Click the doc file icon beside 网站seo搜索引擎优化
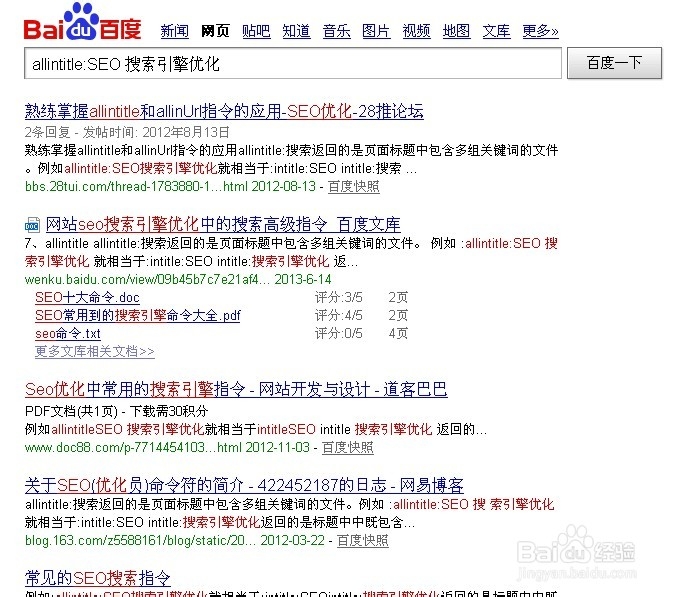The height and width of the screenshot is (597, 675). tap(32, 225)
